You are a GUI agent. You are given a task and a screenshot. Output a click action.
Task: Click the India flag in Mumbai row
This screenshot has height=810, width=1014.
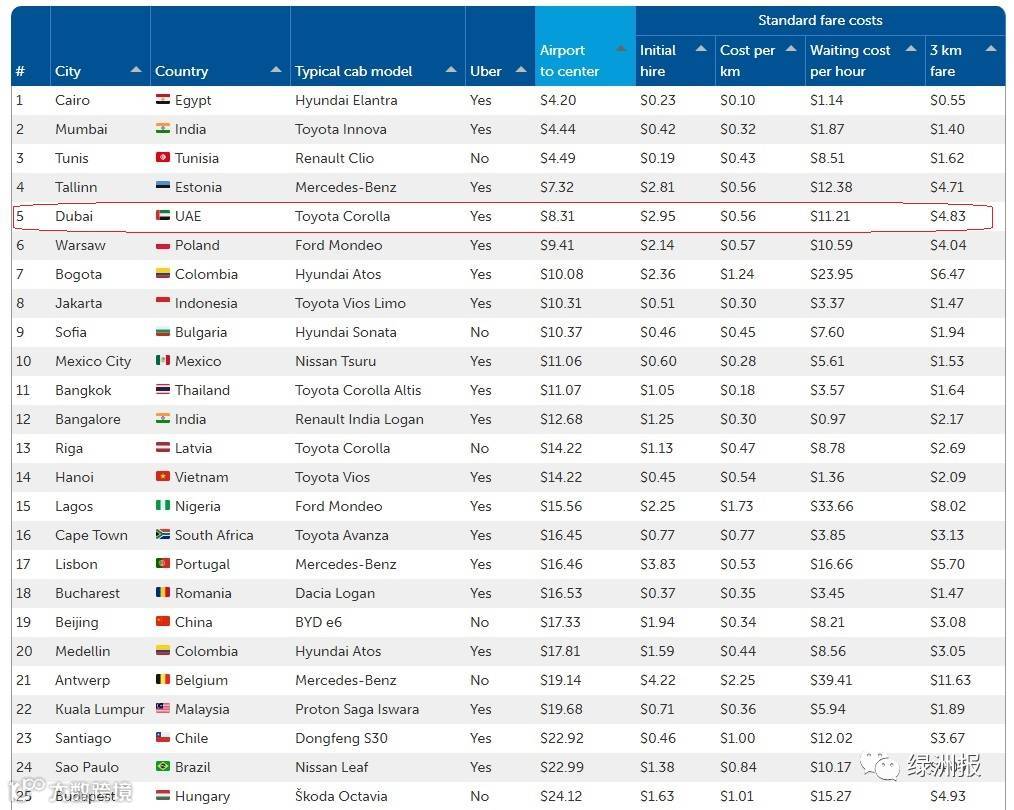pyautogui.click(x=163, y=129)
